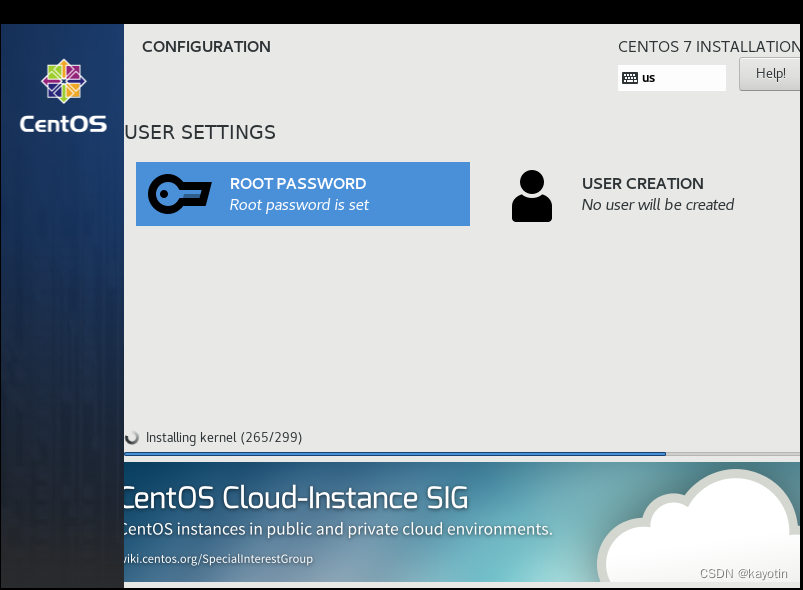Click the installation progress bar

tap(463, 454)
